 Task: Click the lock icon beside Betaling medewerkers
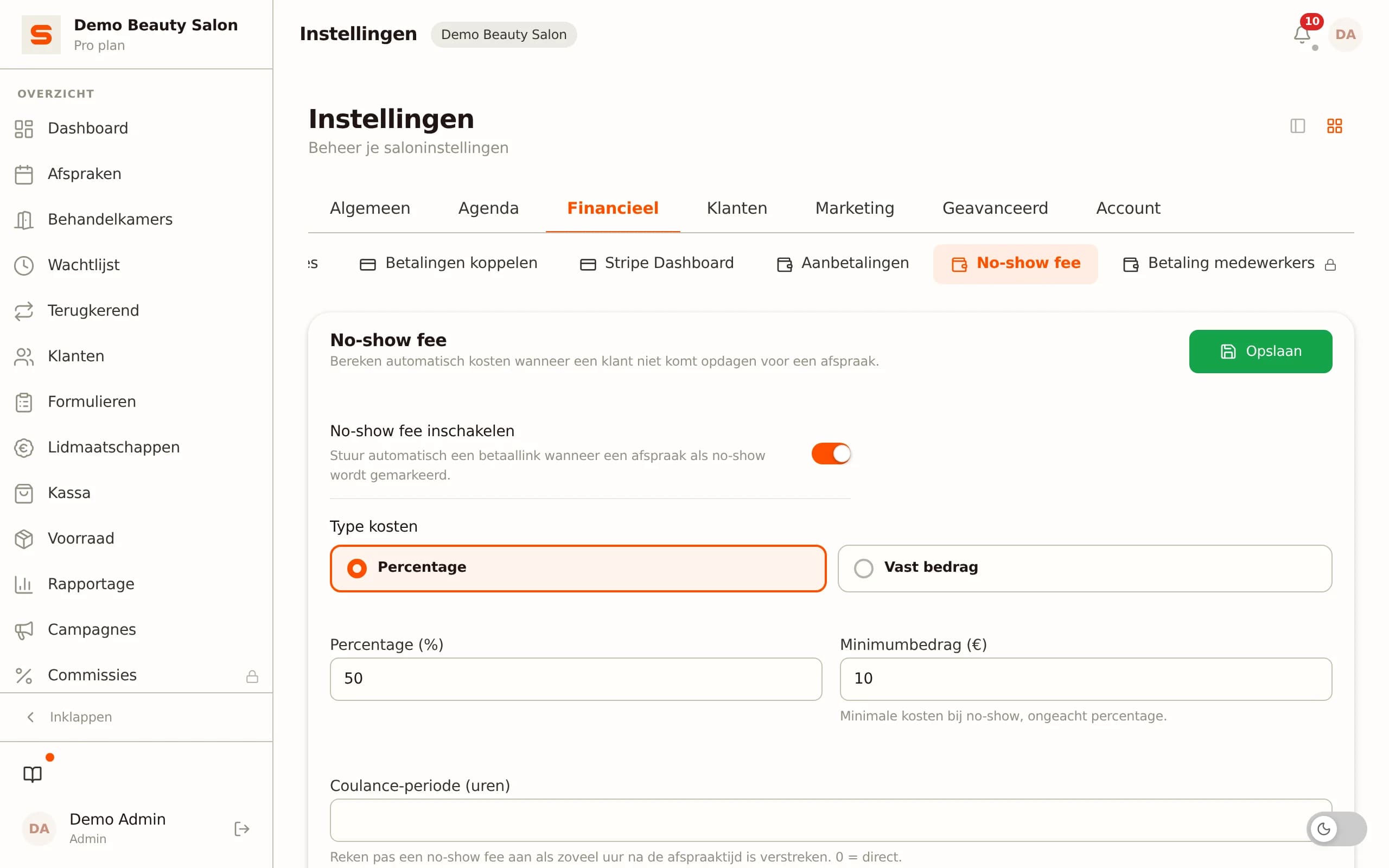coord(1330,265)
